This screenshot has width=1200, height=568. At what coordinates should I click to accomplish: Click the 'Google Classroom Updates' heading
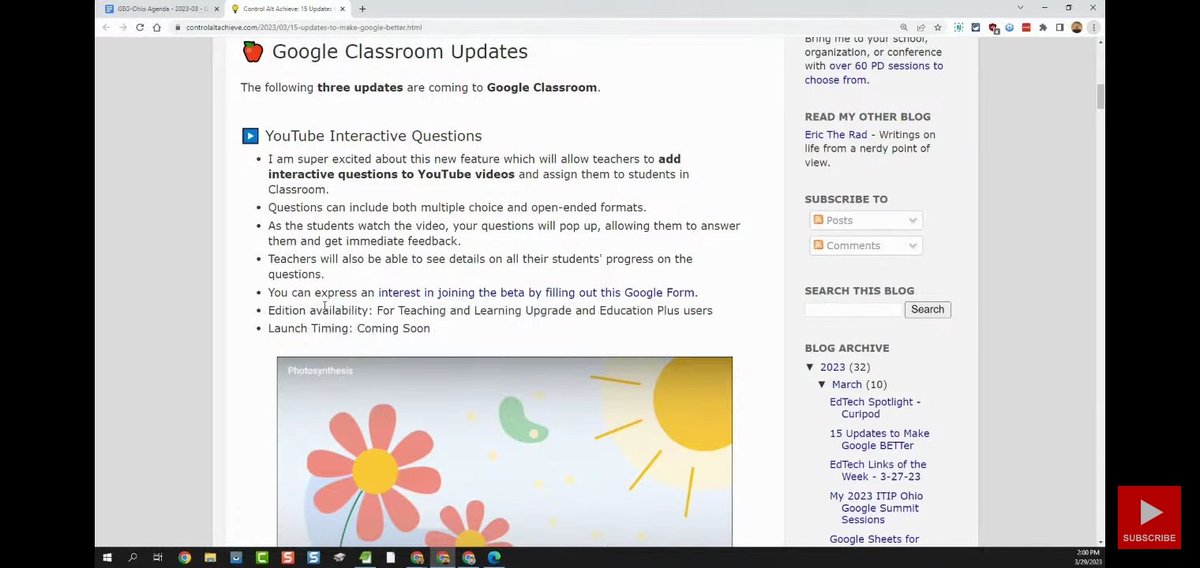pyautogui.click(x=400, y=52)
